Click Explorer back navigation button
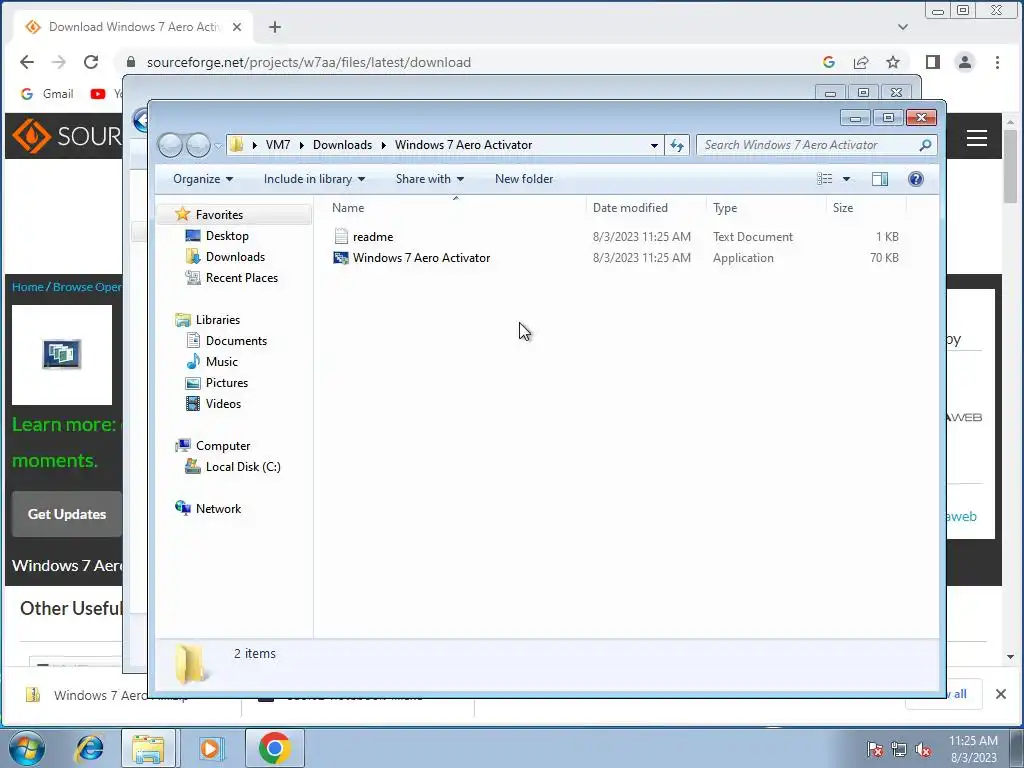The width and height of the screenshot is (1024, 768). click(x=170, y=145)
